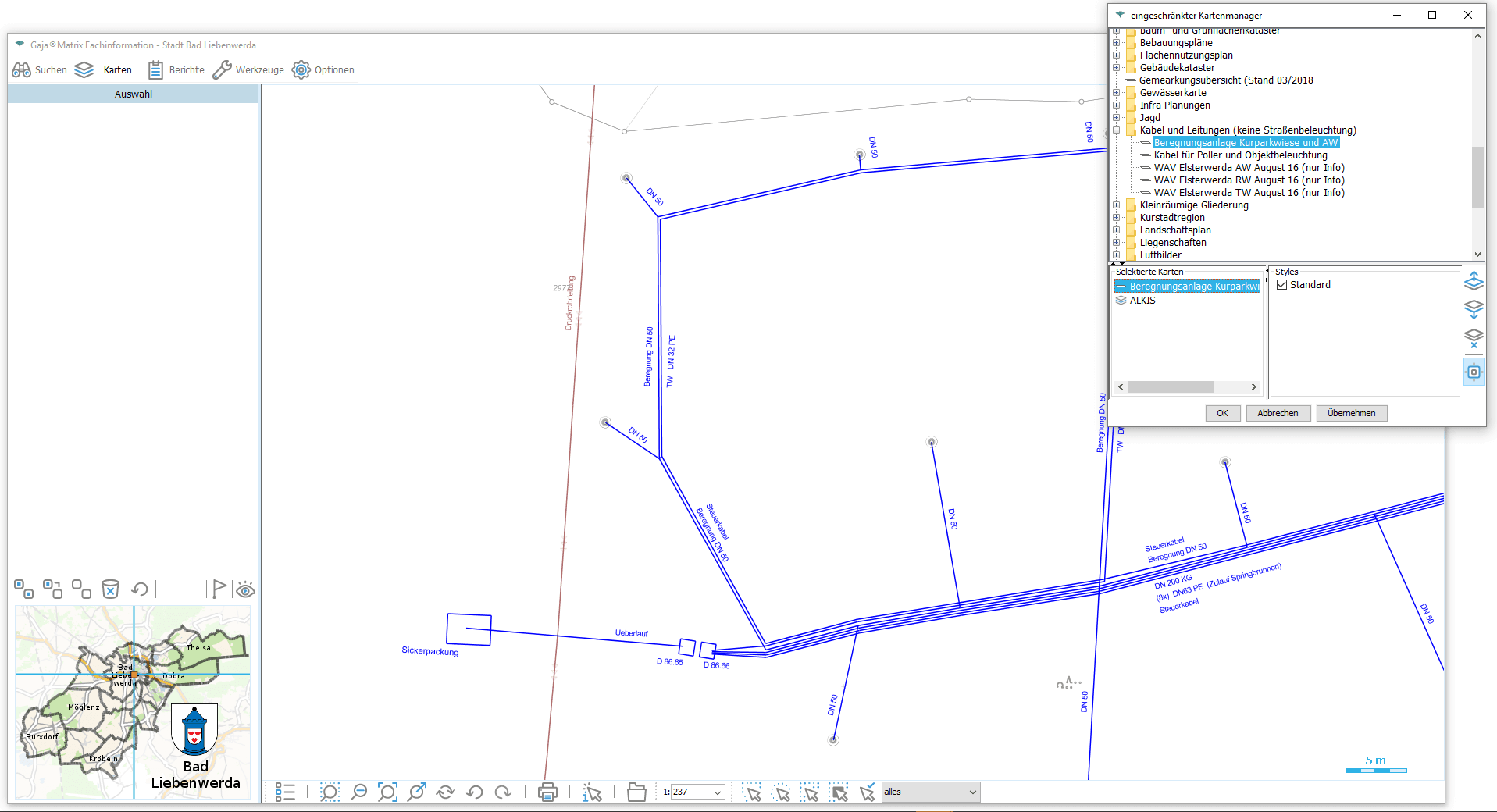
Task: Click the Übernehmen button
Action: click(1351, 413)
